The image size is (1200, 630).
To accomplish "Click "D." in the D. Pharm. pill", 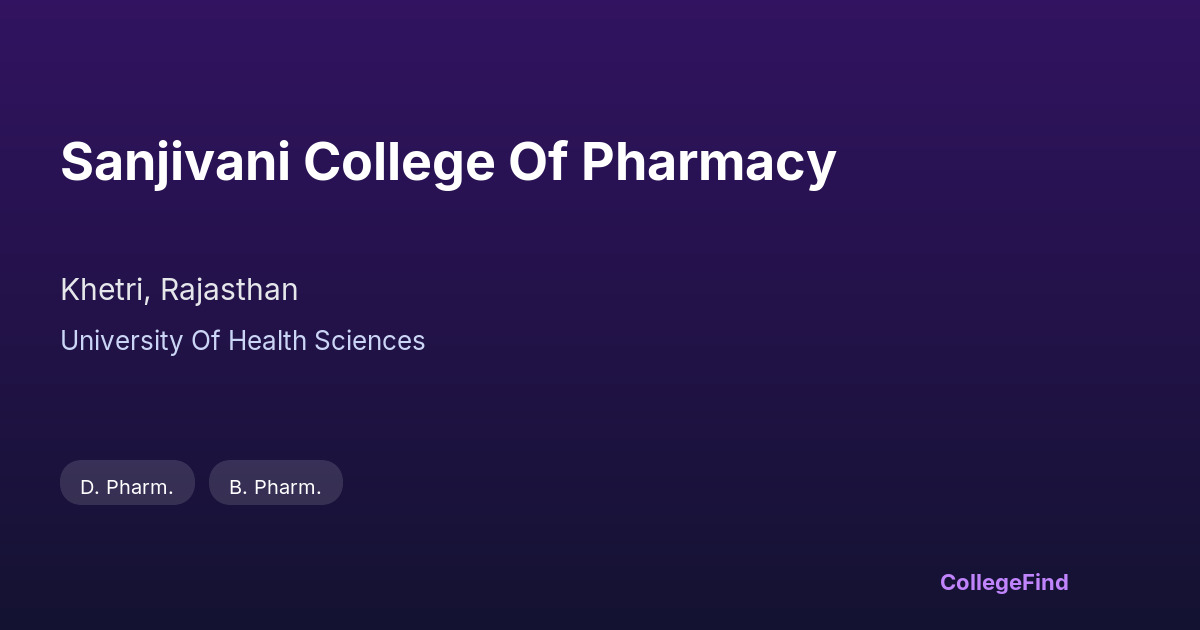I will coord(89,487).
